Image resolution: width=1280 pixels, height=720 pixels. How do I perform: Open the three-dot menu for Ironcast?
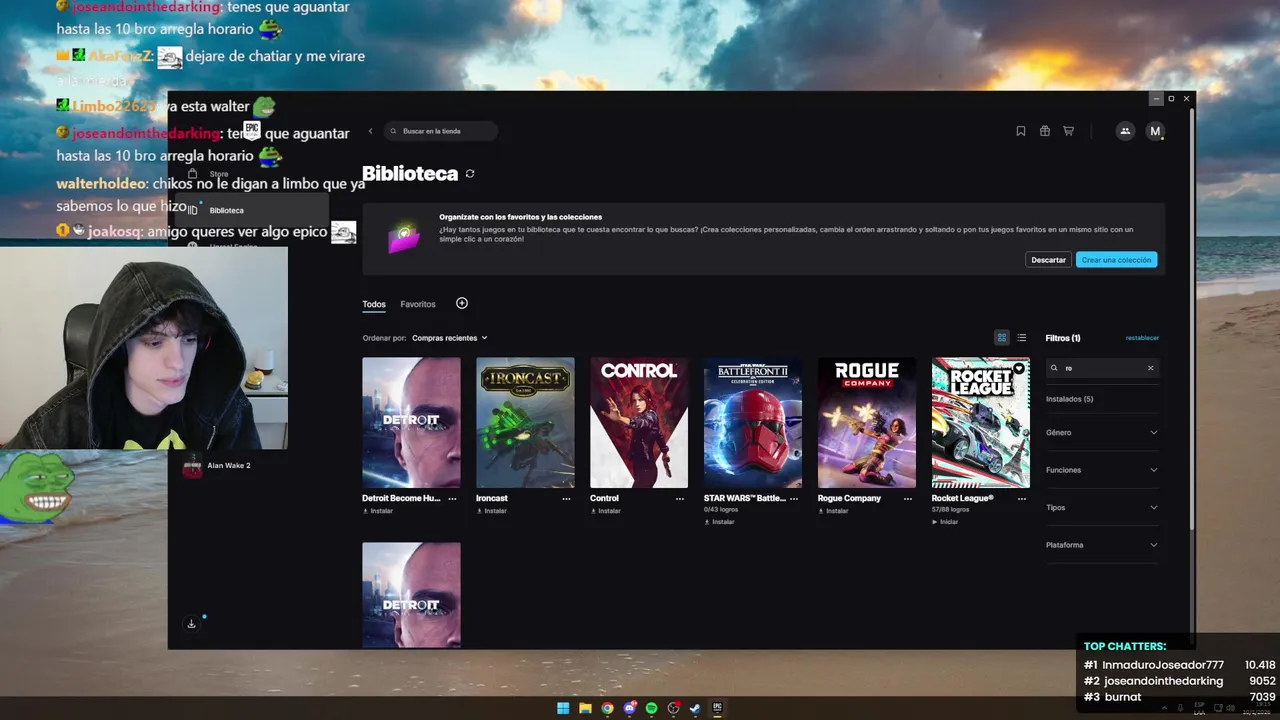point(566,498)
